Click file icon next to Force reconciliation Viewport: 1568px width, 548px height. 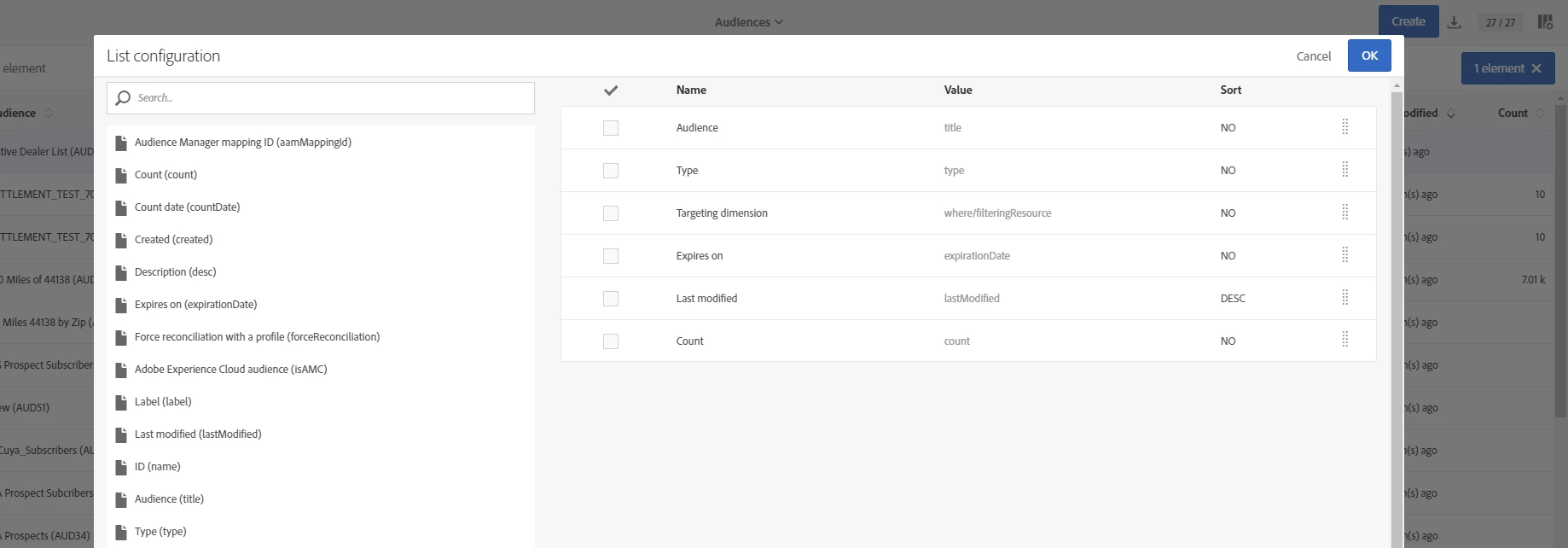point(121,337)
